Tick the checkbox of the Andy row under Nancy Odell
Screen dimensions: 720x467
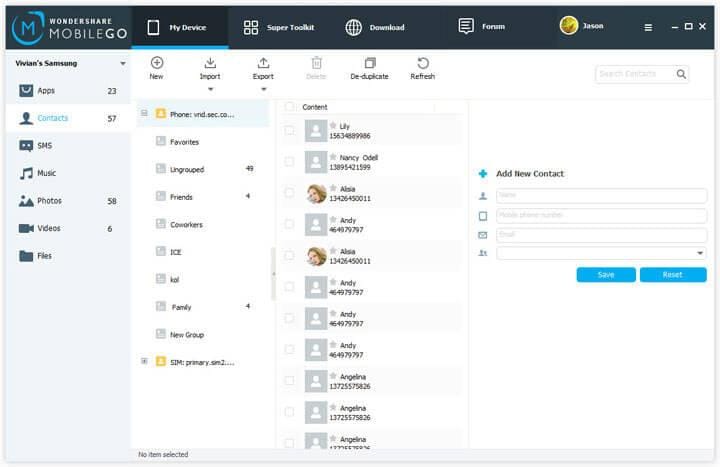[x=289, y=224]
